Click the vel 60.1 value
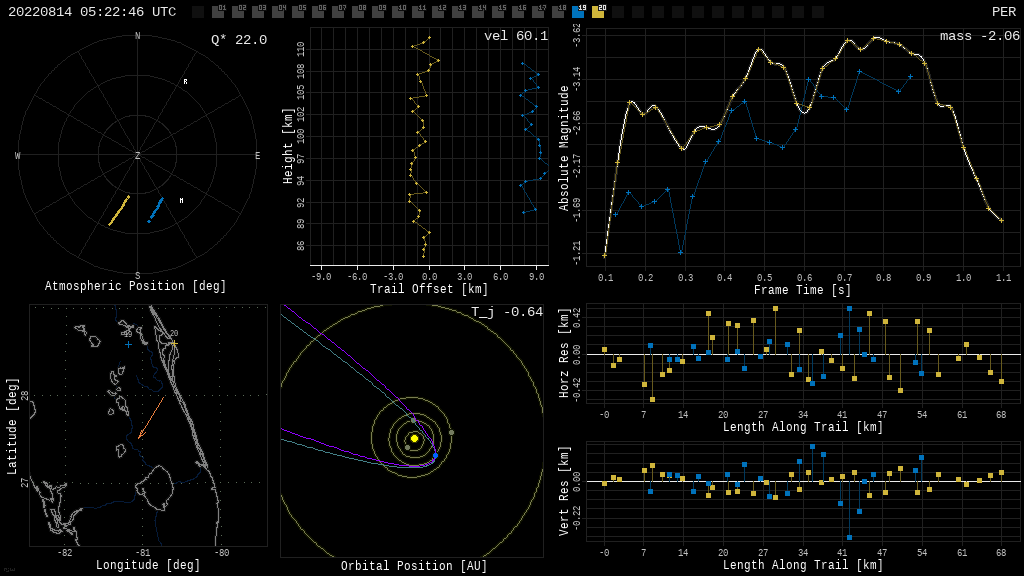The height and width of the screenshot is (576, 1024). tap(516, 36)
